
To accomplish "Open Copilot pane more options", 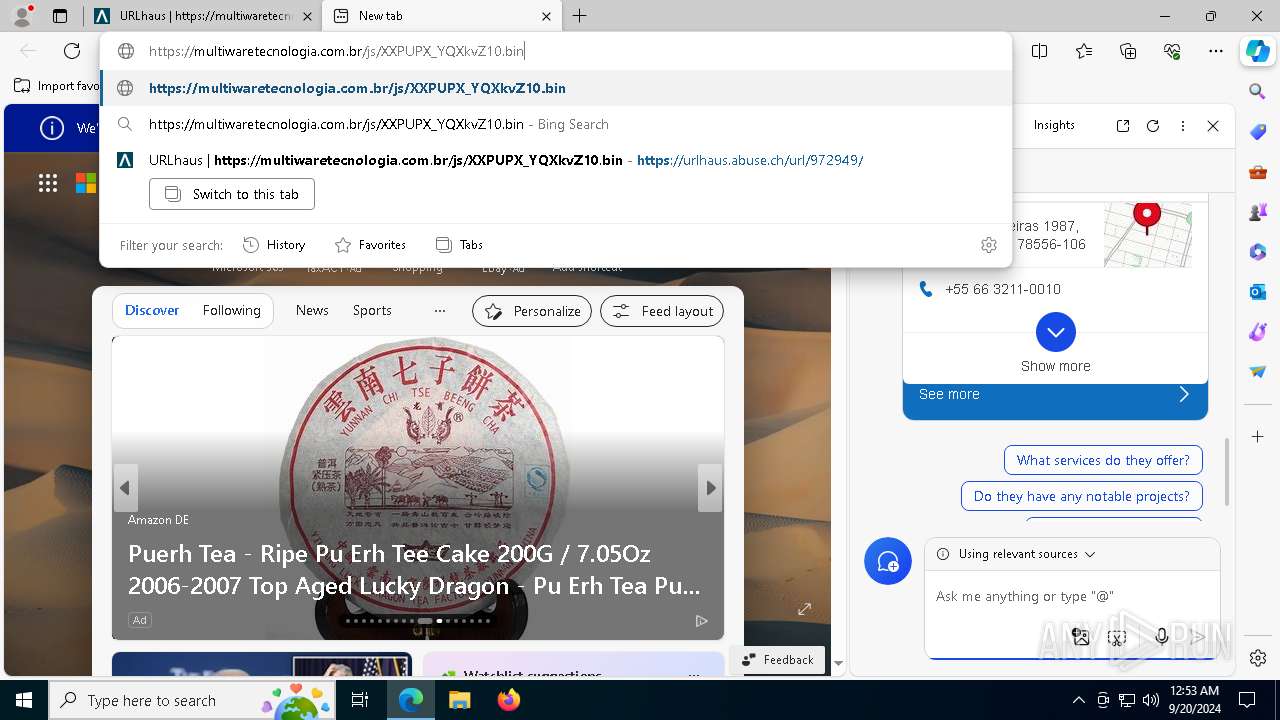I will 1183,126.
